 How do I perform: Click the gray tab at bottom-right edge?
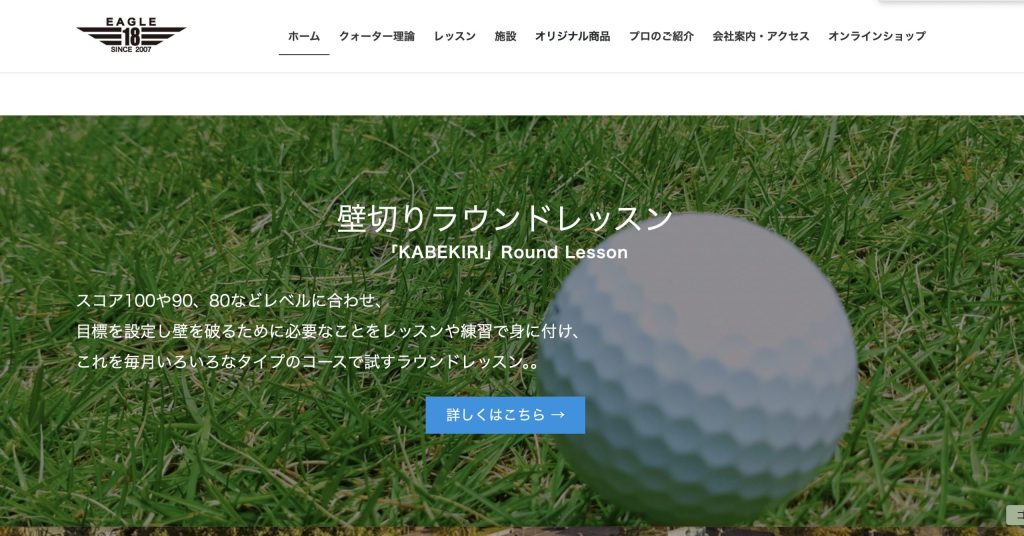[1016, 515]
